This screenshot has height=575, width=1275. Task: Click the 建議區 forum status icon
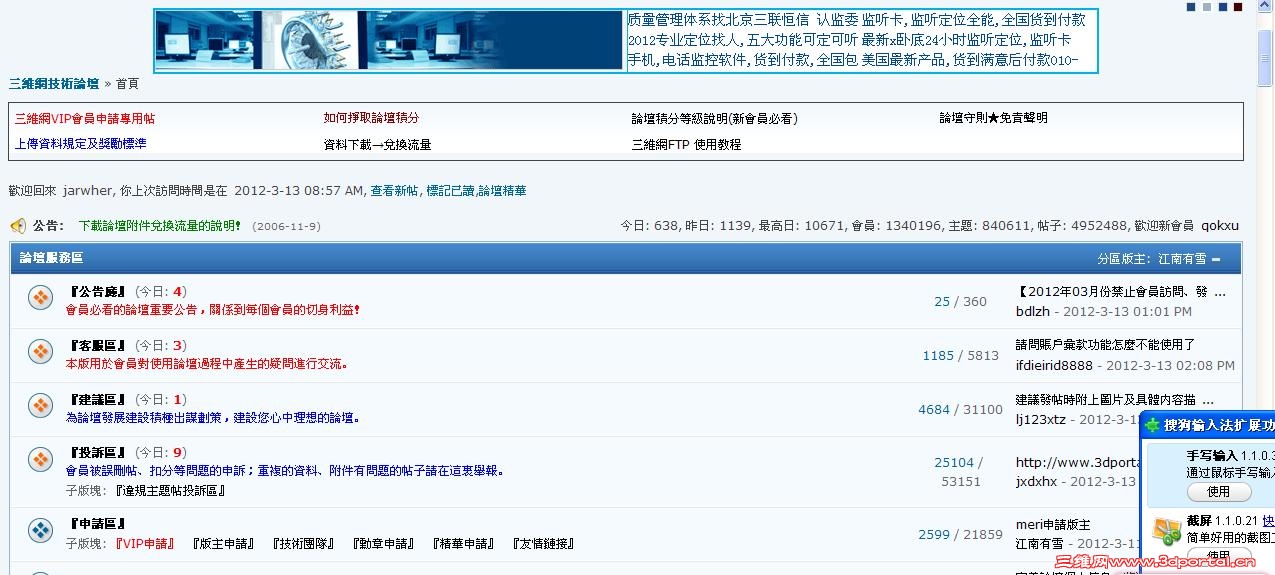tap(40, 406)
